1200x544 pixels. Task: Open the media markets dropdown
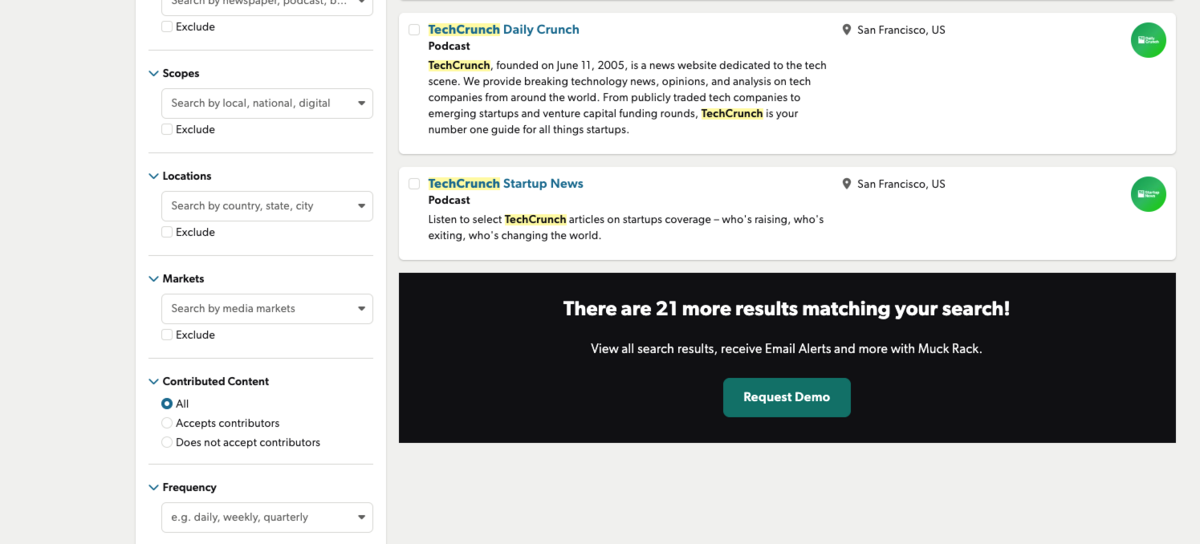266,309
